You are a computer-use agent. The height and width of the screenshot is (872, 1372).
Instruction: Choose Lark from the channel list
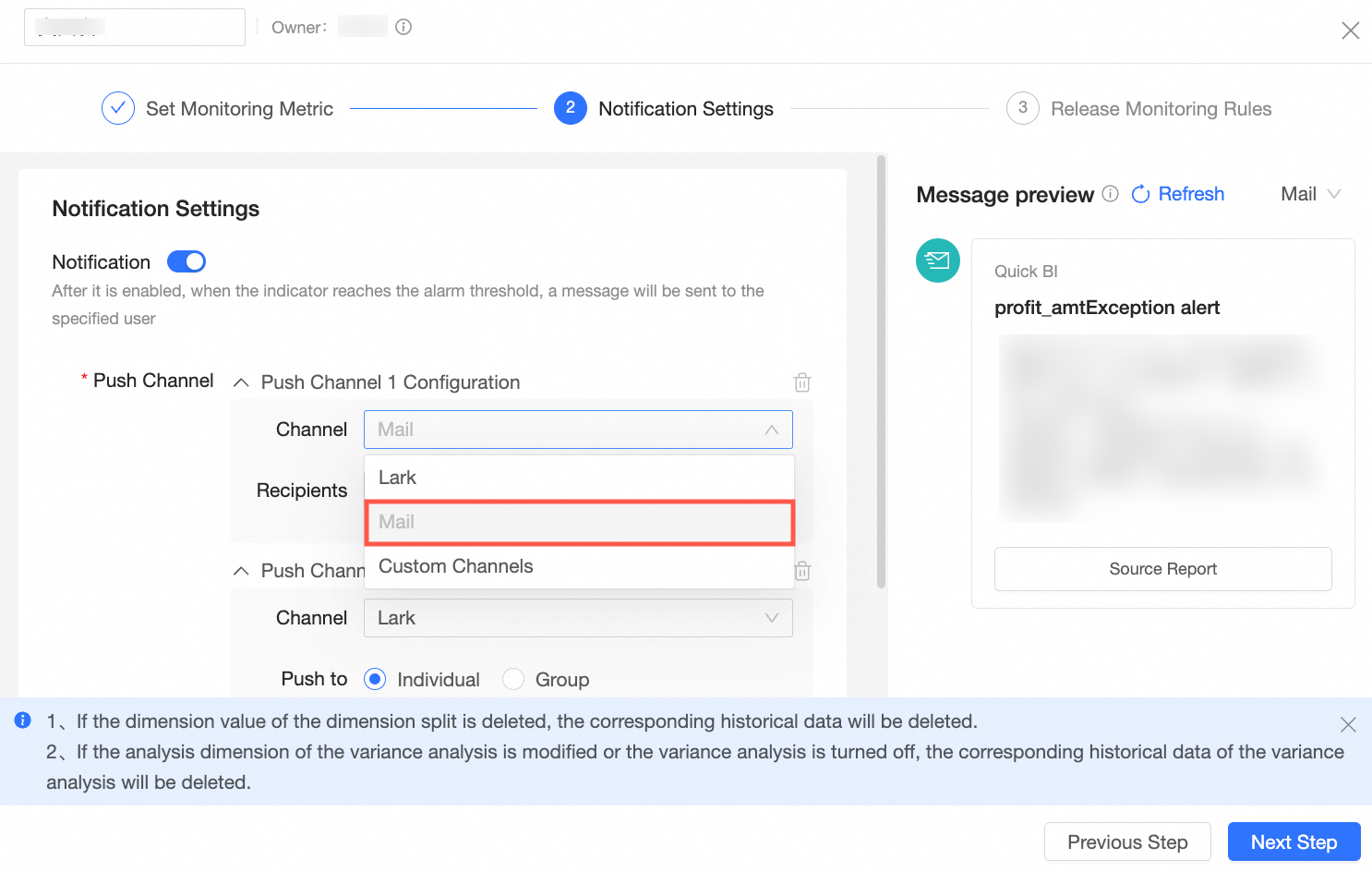[x=579, y=478]
